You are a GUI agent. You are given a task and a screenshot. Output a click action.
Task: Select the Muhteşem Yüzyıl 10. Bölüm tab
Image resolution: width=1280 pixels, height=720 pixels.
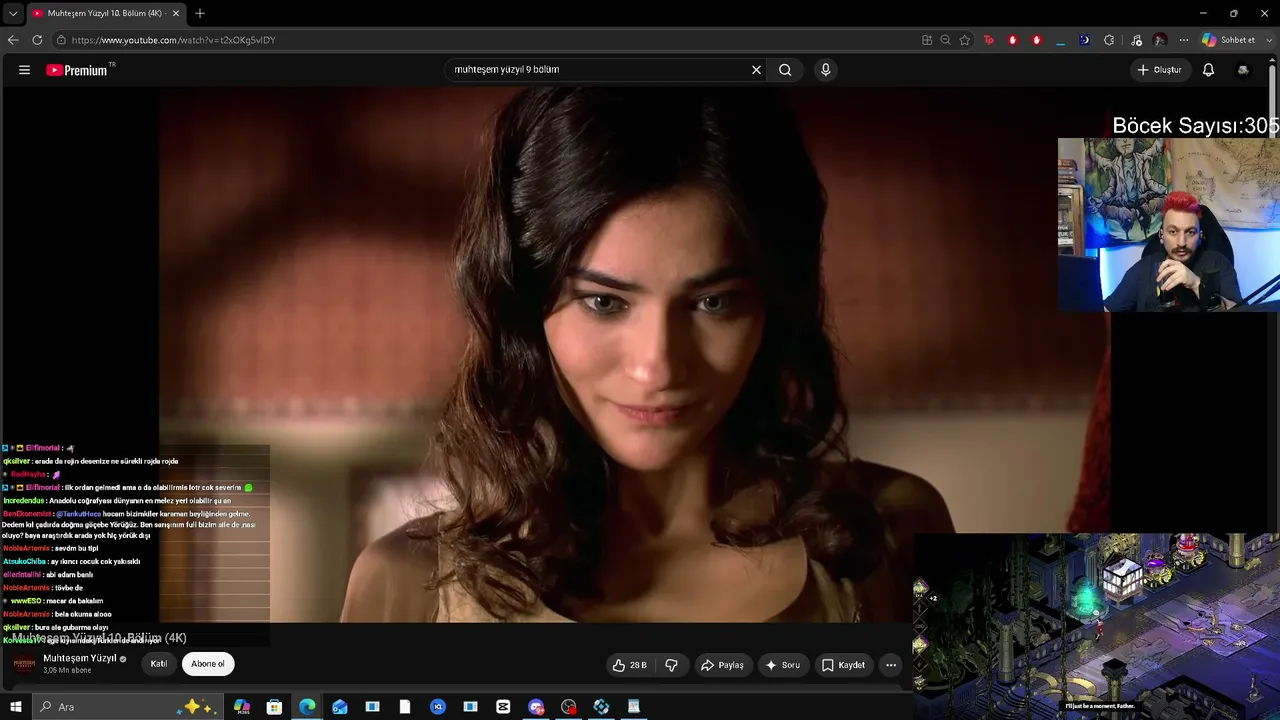tap(105, 14)
